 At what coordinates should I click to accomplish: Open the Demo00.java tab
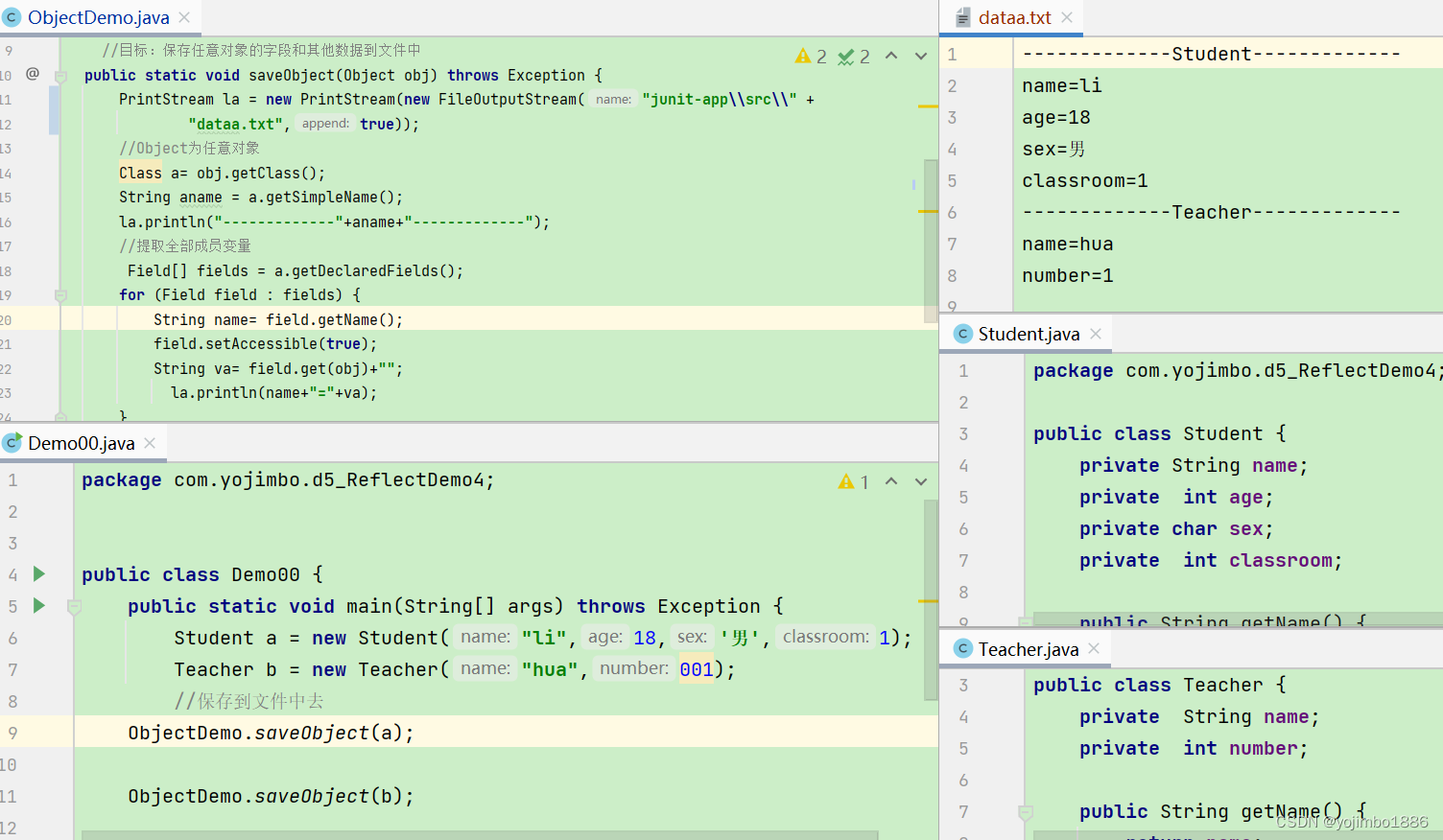[x=82, y=443]
